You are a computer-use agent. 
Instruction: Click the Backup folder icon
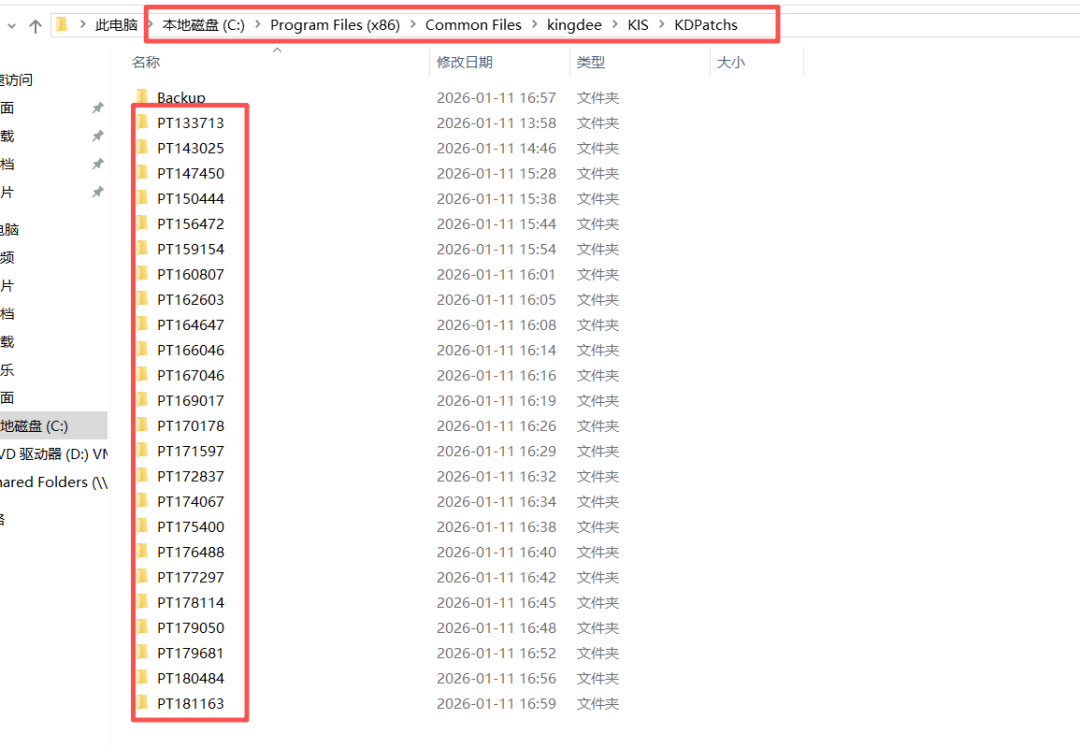click(142, 97)
